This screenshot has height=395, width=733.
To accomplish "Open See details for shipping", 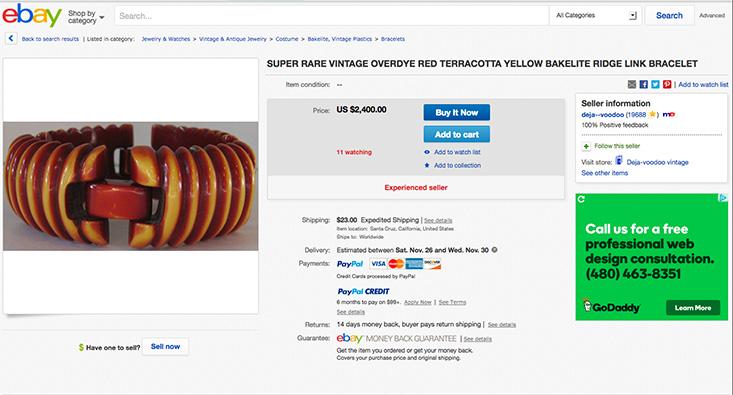I will 438,220.
